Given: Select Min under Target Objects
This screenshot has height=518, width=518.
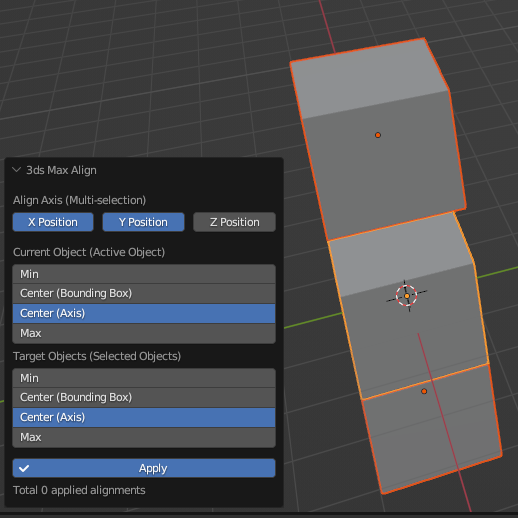Looking at the screenshot, I should click(x=144, y=378).
